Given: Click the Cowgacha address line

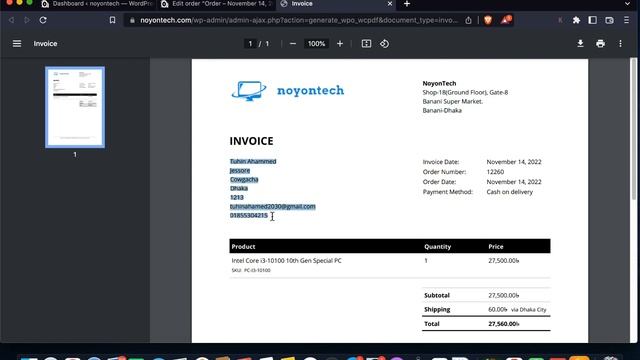Looking at the screenshot, I should pyautogui.click(x=244, y=179).
